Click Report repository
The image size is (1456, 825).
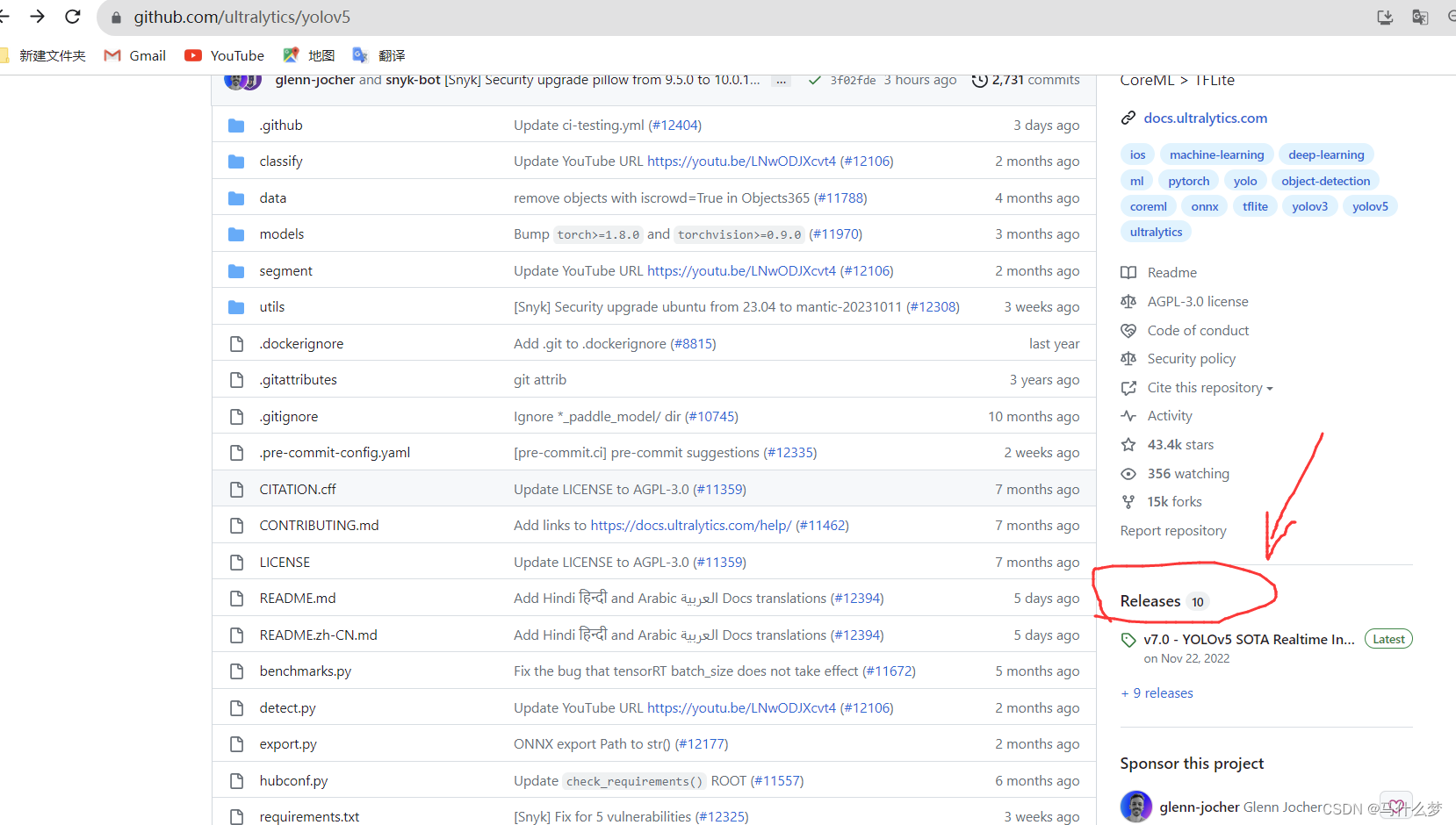click(1173, 531)
